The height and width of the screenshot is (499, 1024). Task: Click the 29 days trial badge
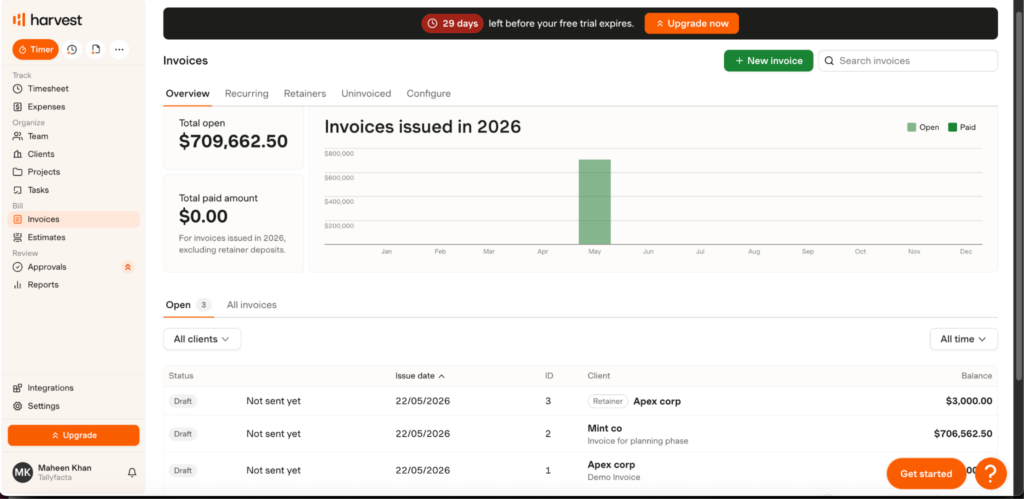pos(453,24)
